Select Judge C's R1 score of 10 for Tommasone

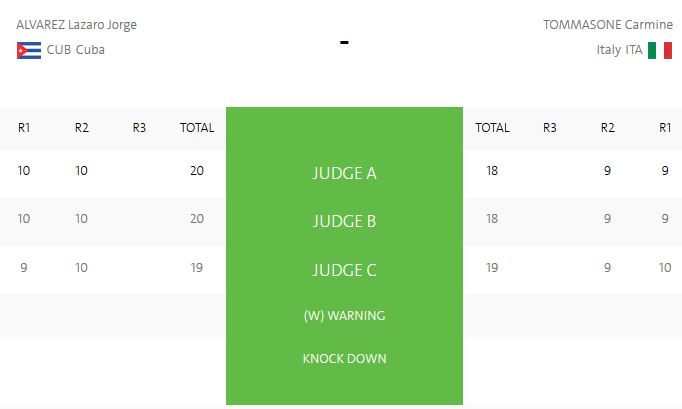click(665, 267)
